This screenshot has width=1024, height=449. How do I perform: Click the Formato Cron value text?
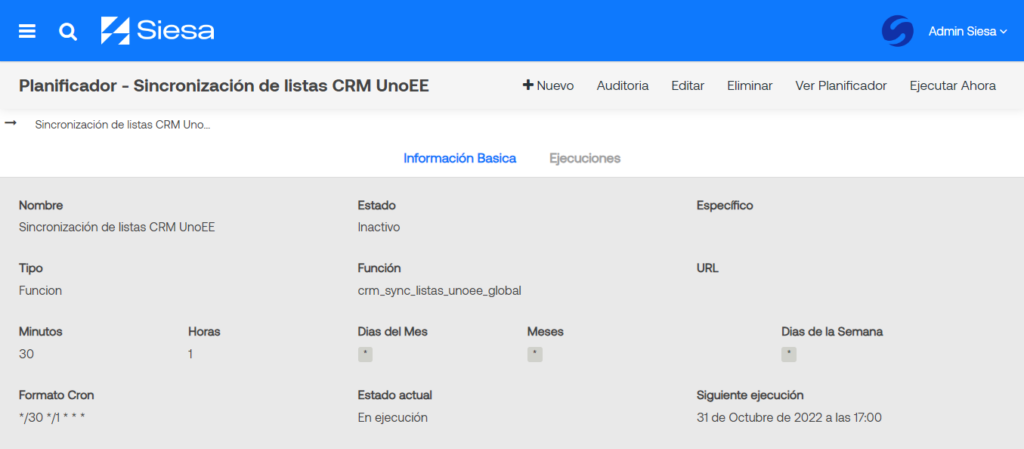click(x=52, y=417)
